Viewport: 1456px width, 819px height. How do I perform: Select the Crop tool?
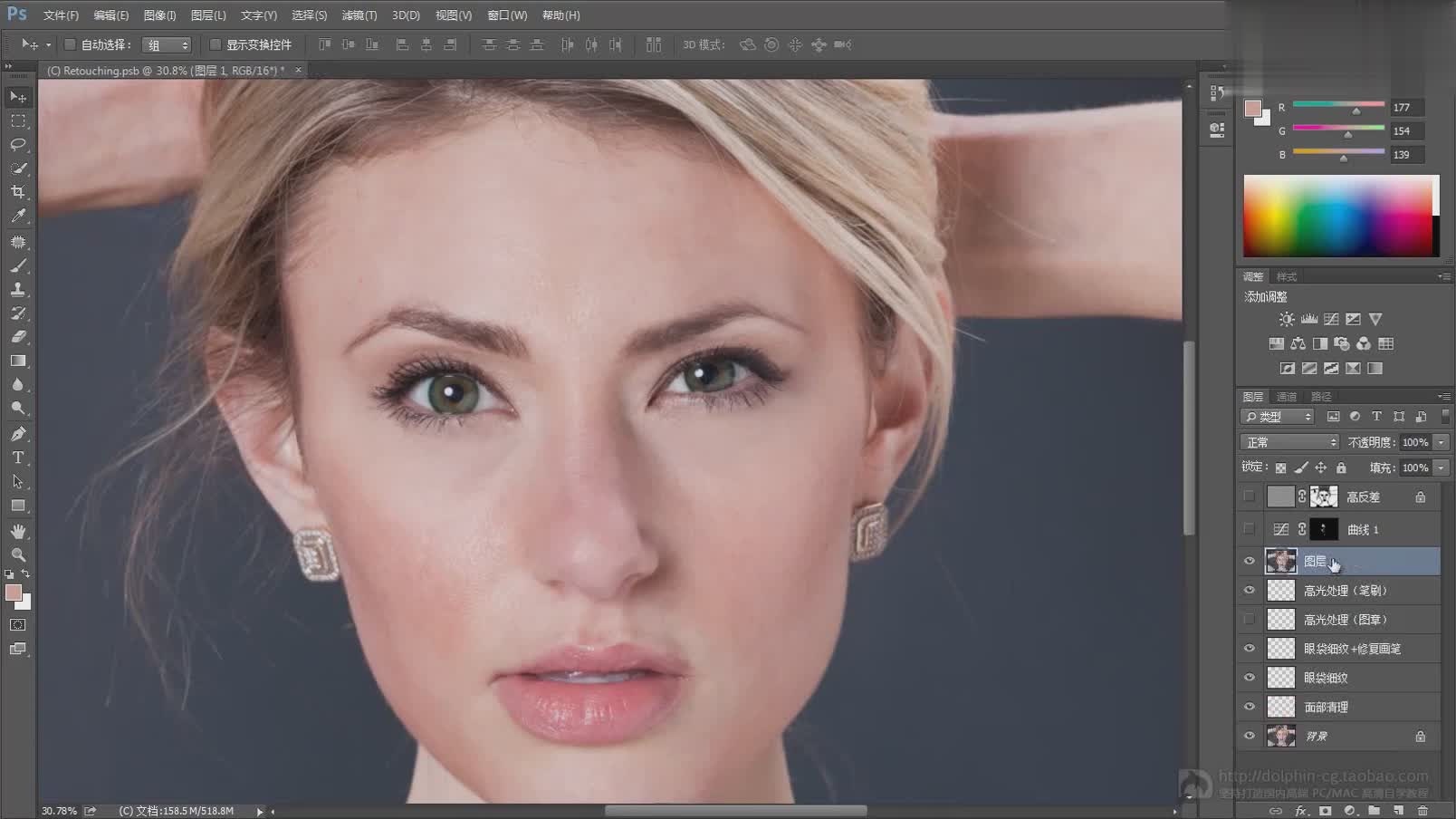coord(18,192)
